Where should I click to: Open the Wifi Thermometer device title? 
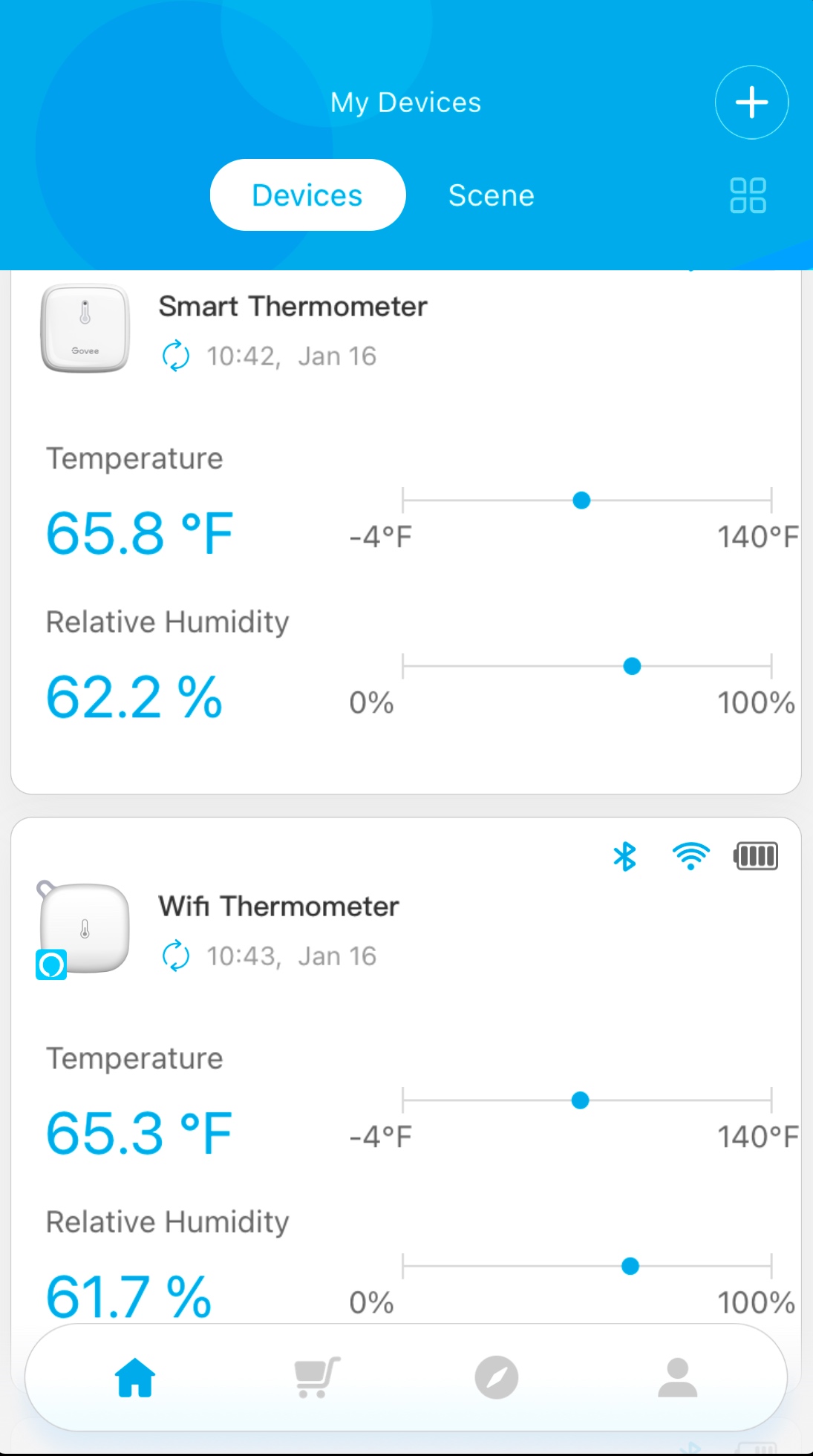click(x=278, y=906)
